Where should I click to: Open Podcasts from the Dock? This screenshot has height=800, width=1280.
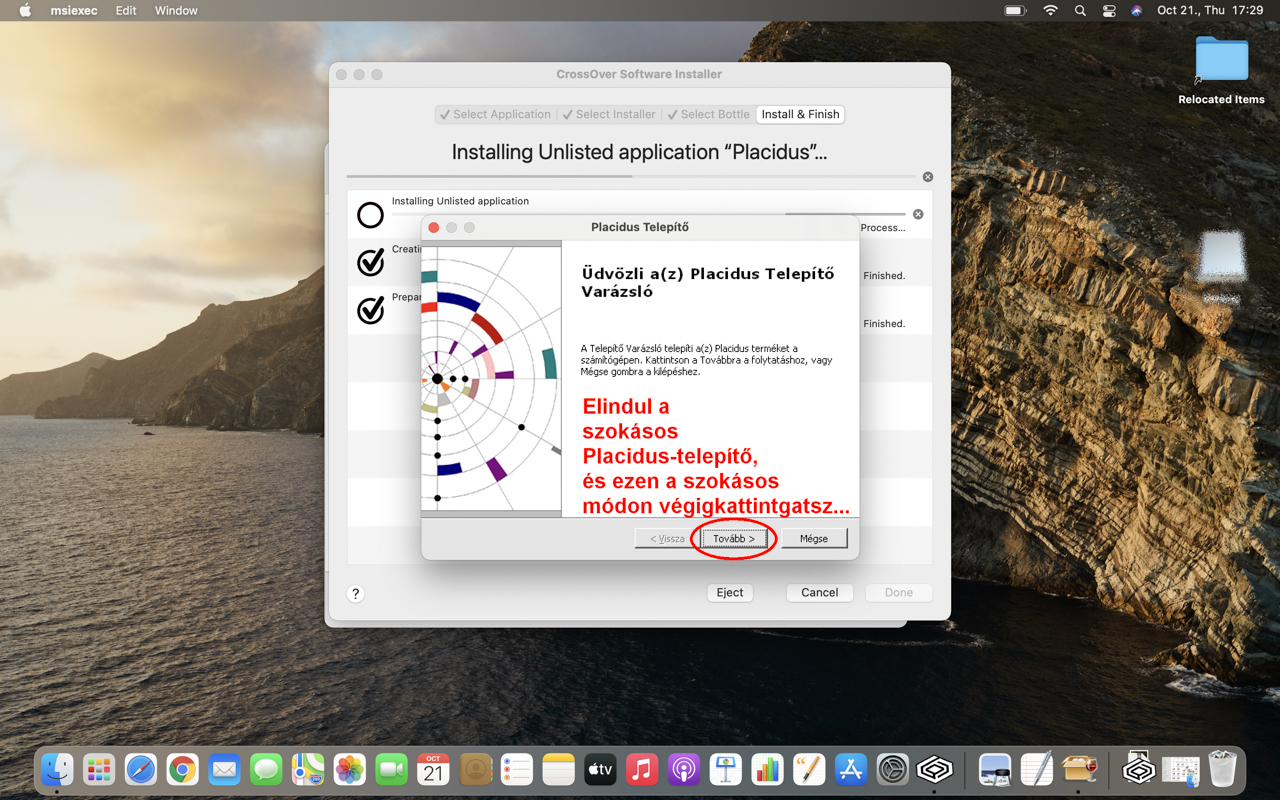pyautogui.click(x=684, y=769)
